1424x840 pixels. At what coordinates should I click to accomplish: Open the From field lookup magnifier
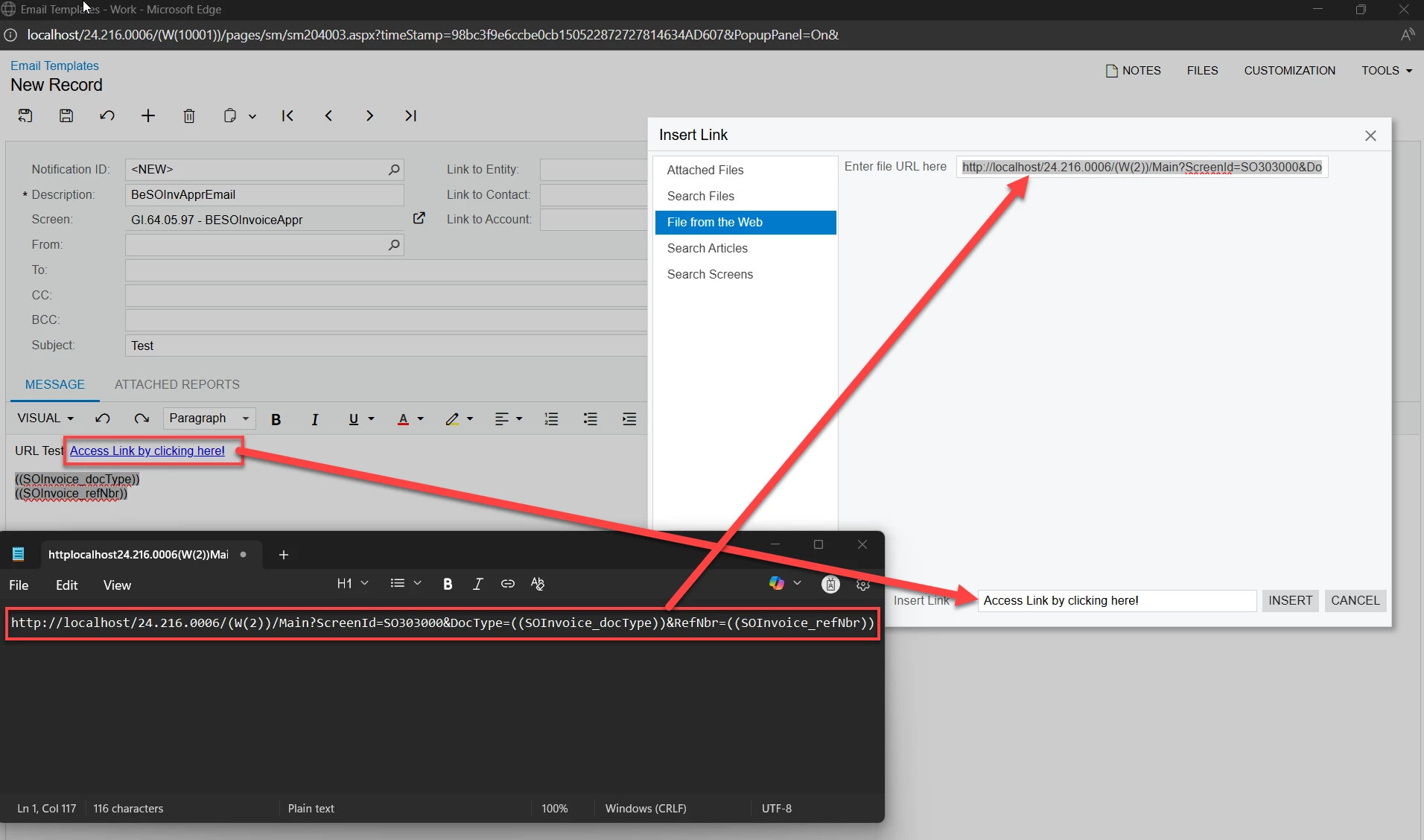pos(394,245)
